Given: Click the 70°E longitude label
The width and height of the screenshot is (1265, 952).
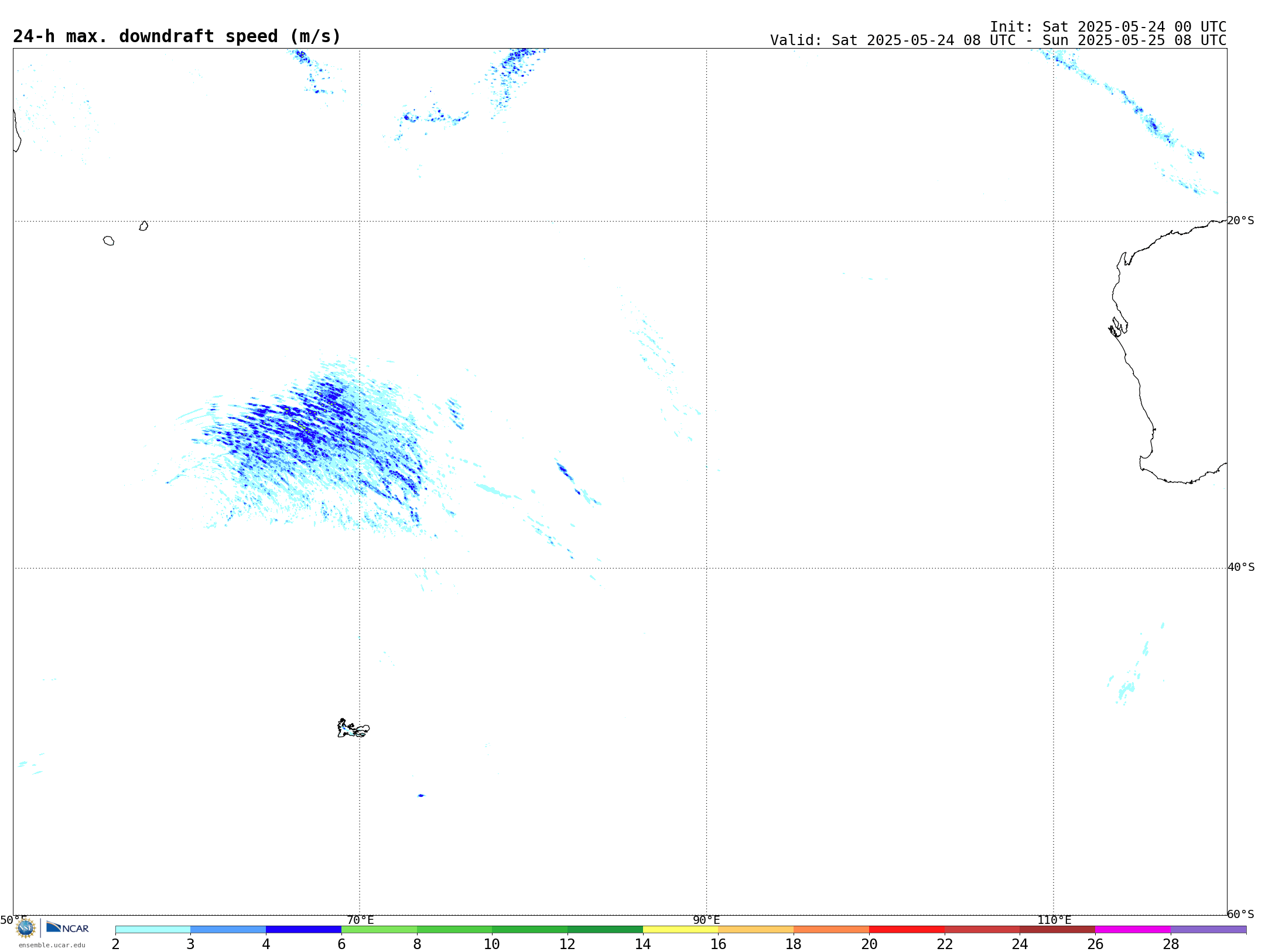Looking at the screenshot, I should [360, 920].
